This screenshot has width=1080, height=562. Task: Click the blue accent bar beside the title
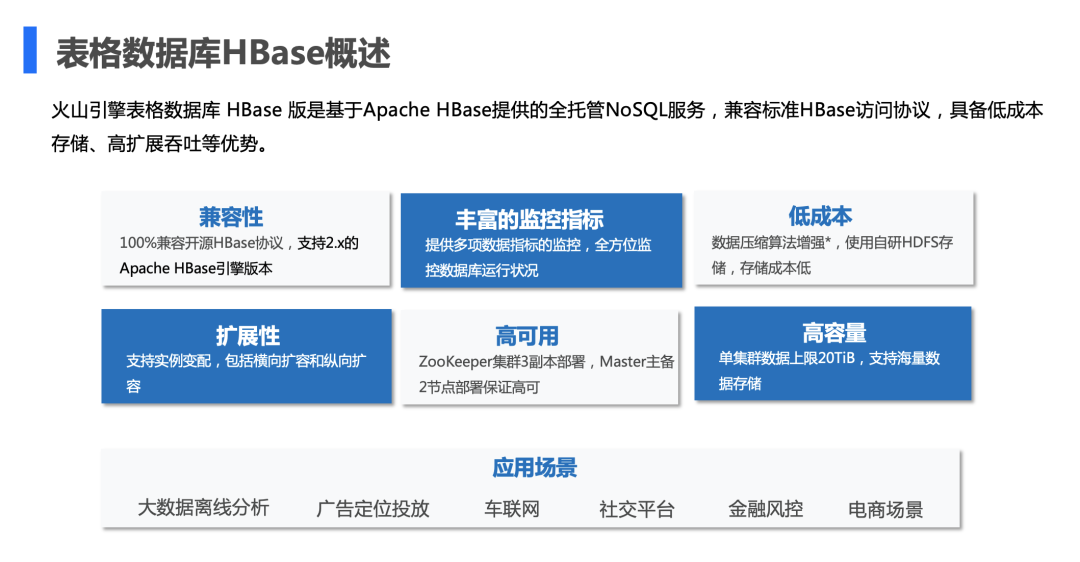tap(30, 50)
